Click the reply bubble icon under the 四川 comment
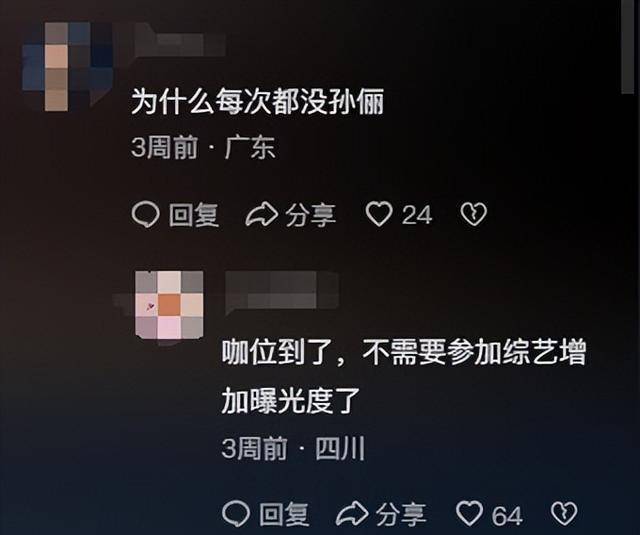640x535 pixels. pos(236,513)
